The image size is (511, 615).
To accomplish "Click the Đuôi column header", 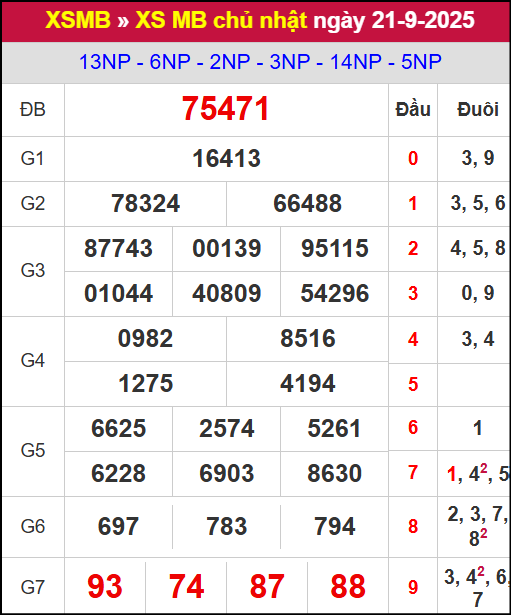I will 478,109.
